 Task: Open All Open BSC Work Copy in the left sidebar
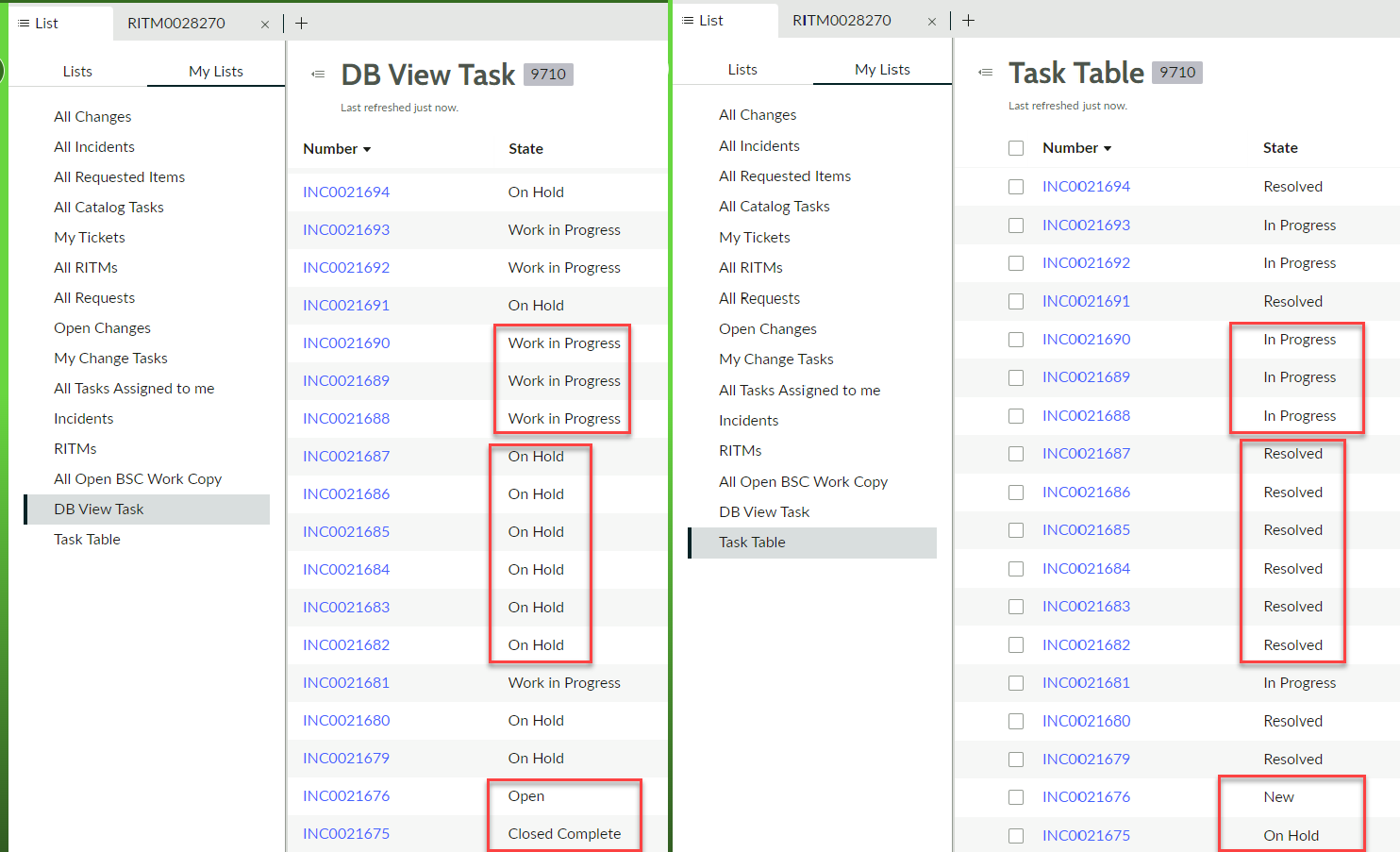(138, 479)
